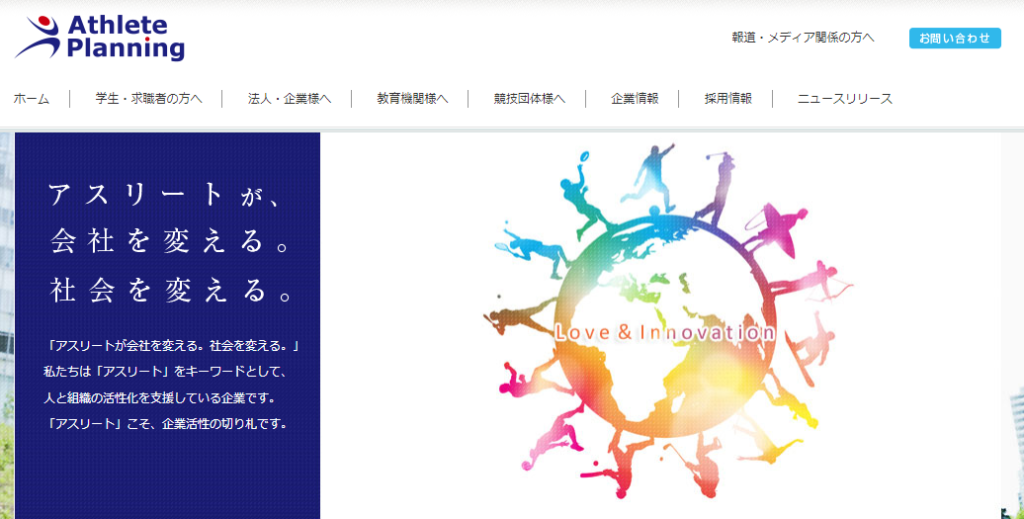
Task: Click the red-and-blue athlete figure in logo
Action: point(39,37)
